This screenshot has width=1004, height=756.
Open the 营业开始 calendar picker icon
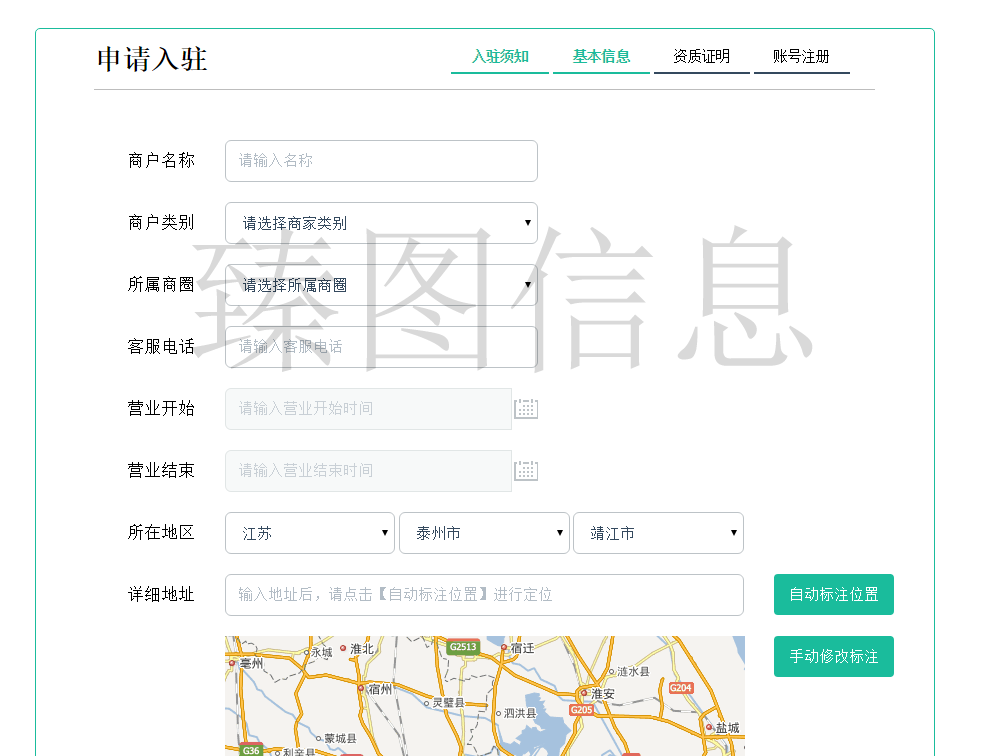[x=526, y=408]
